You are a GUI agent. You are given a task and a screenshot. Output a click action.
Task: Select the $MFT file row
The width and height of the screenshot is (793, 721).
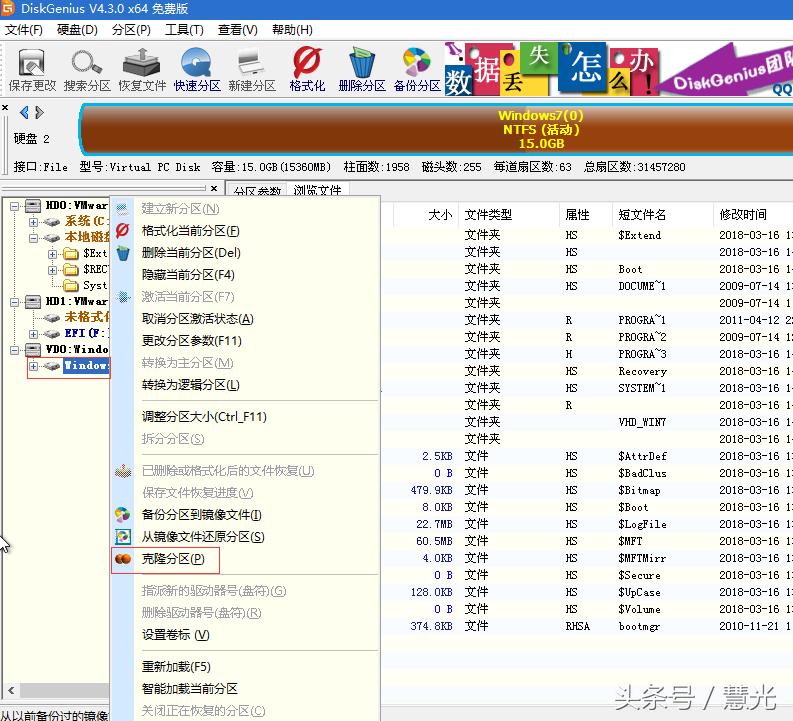pos(587,542)
